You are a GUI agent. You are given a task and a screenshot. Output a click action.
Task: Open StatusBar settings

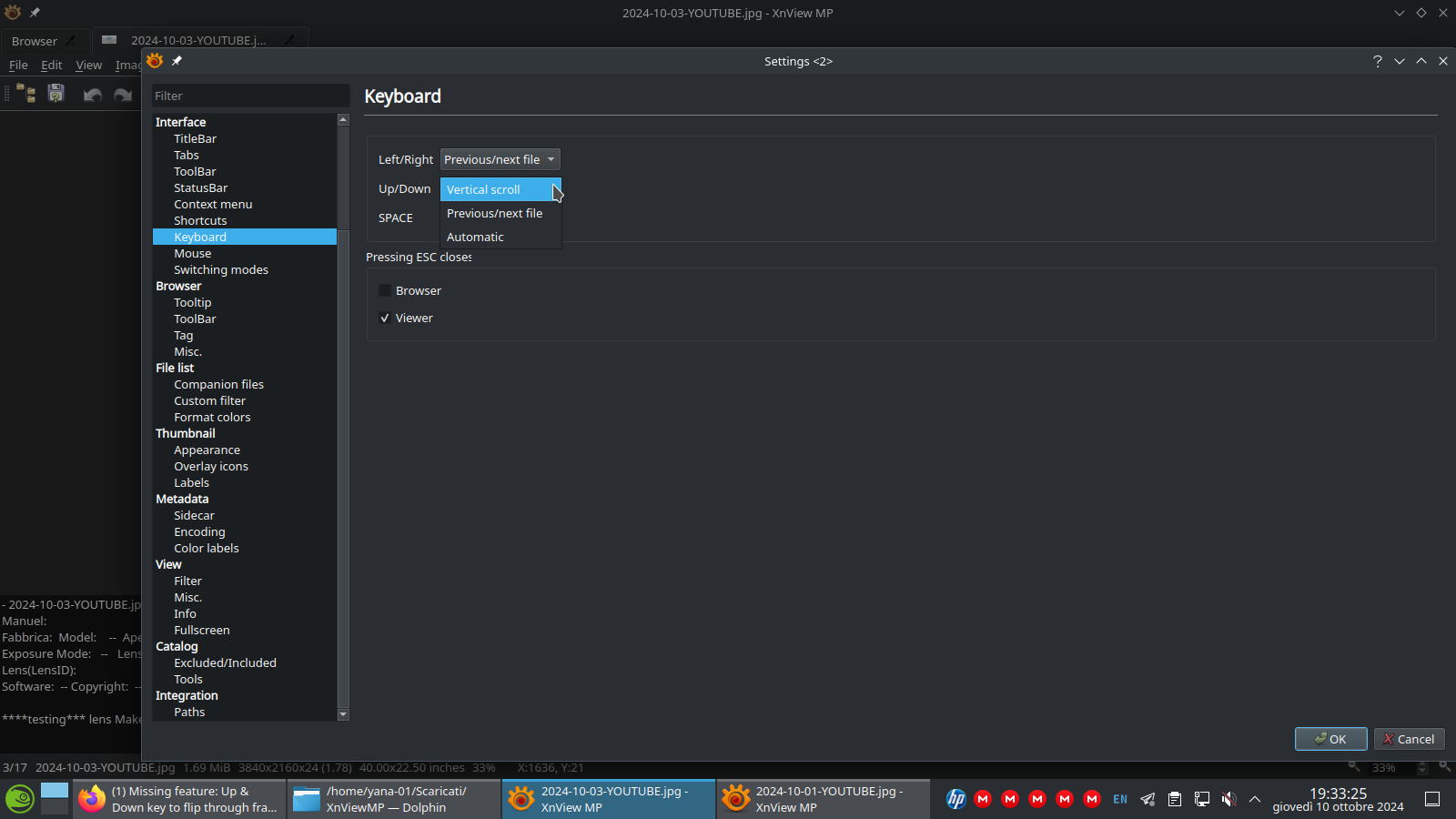coord(201,188)
